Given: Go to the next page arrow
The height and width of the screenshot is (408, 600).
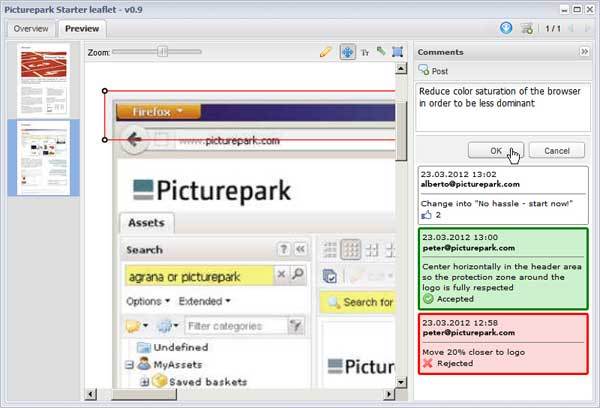Looking at the screenshot, I should coord(587,28).
